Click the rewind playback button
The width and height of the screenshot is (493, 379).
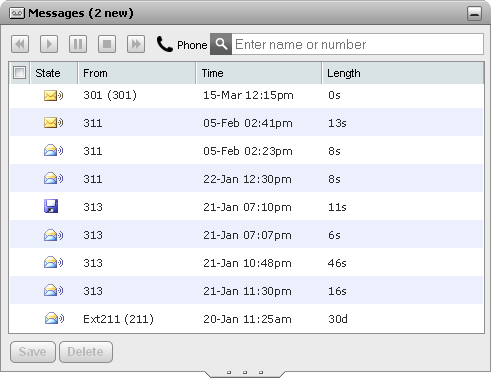(x=20, y=44)
